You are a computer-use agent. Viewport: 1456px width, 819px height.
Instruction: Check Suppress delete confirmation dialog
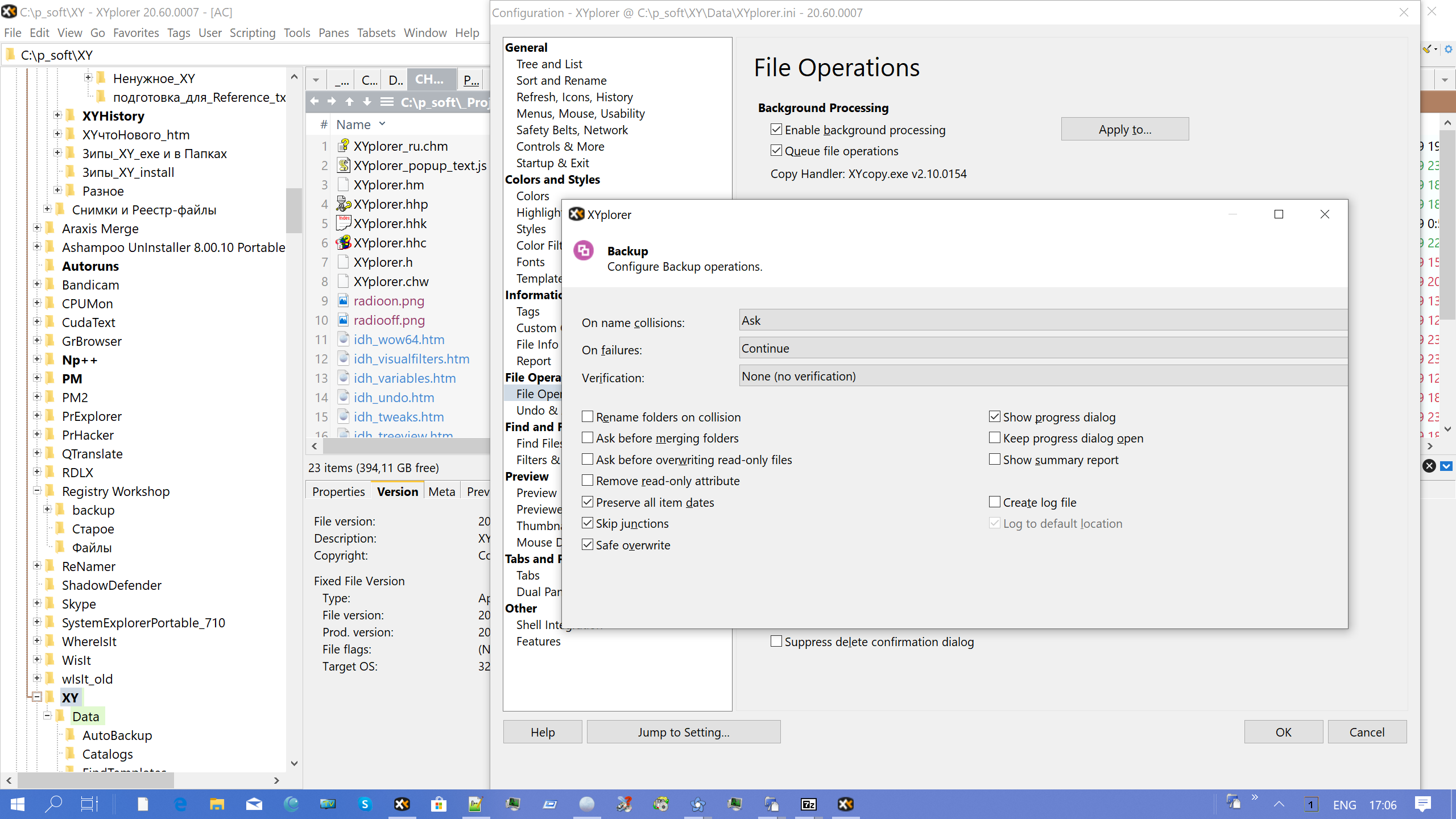click(x=776, y=642)
